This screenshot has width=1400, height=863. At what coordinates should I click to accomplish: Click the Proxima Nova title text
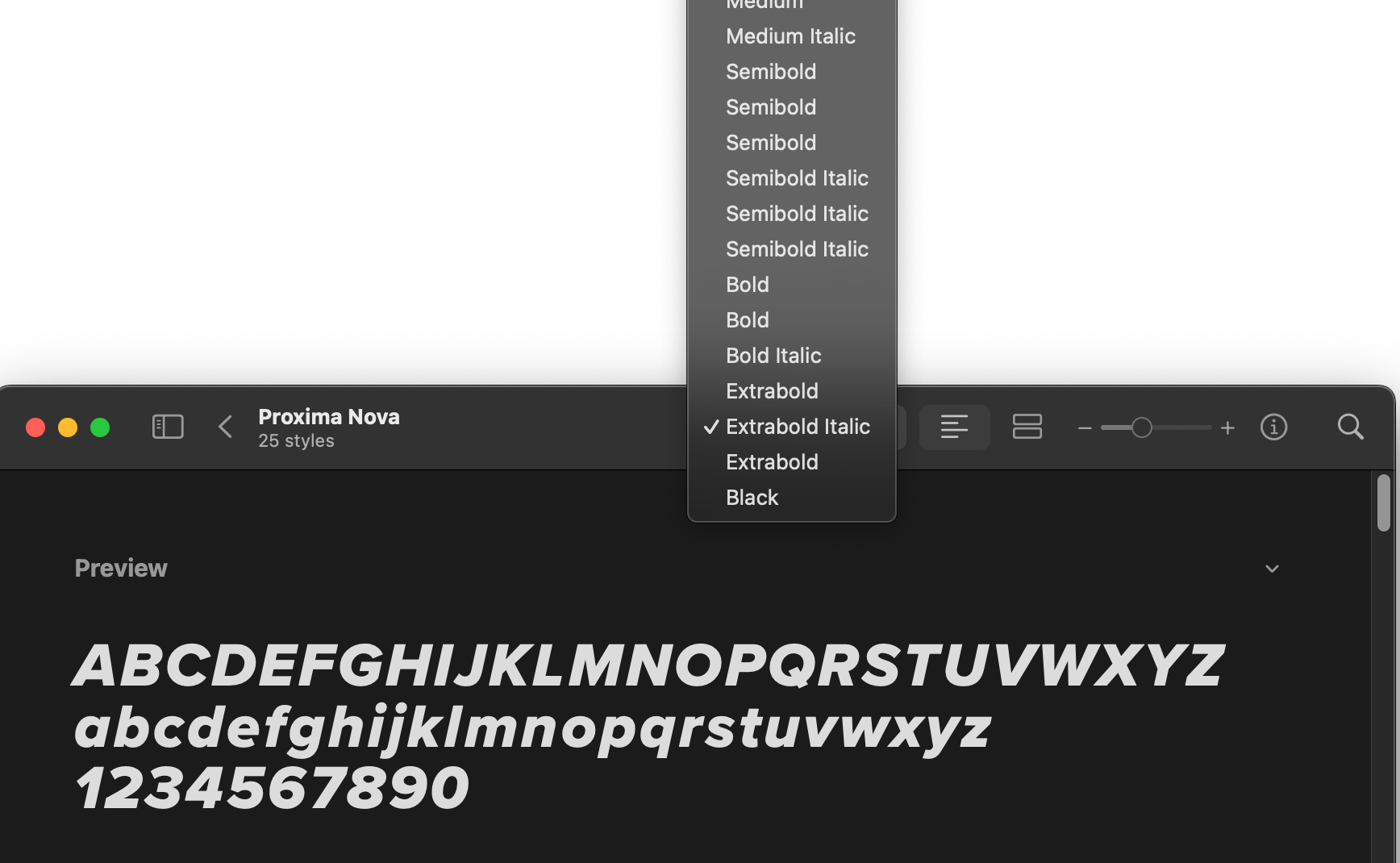tap(329, 417)
